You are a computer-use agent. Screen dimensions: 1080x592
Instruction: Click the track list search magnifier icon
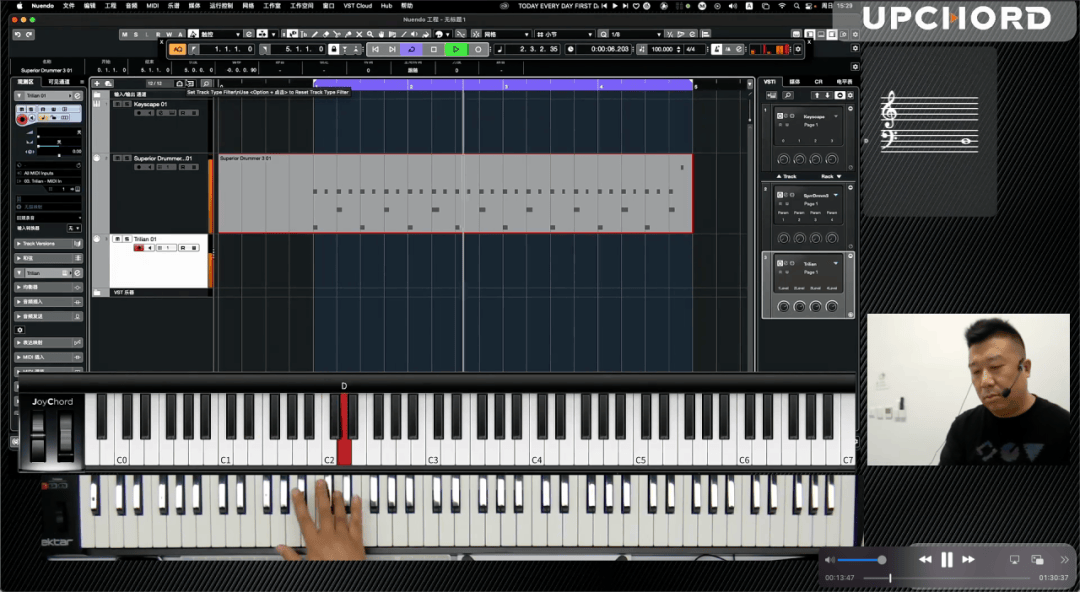(x=205, y=84)
